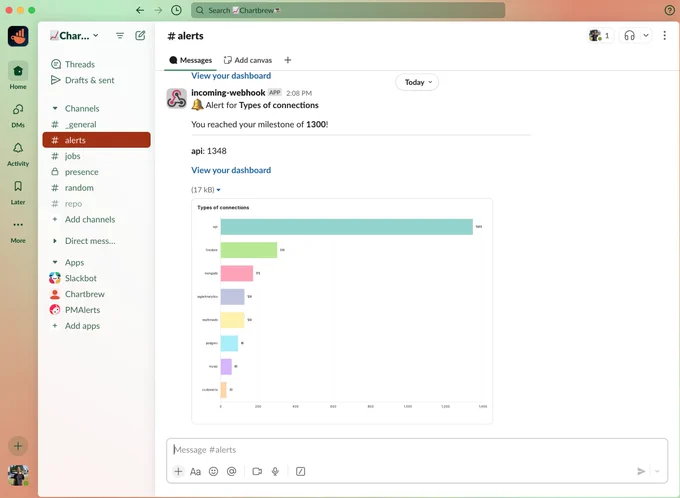The width and height of the screenshot is (680, 498).
Task: Open the Slackbot app
Action: 96,278
